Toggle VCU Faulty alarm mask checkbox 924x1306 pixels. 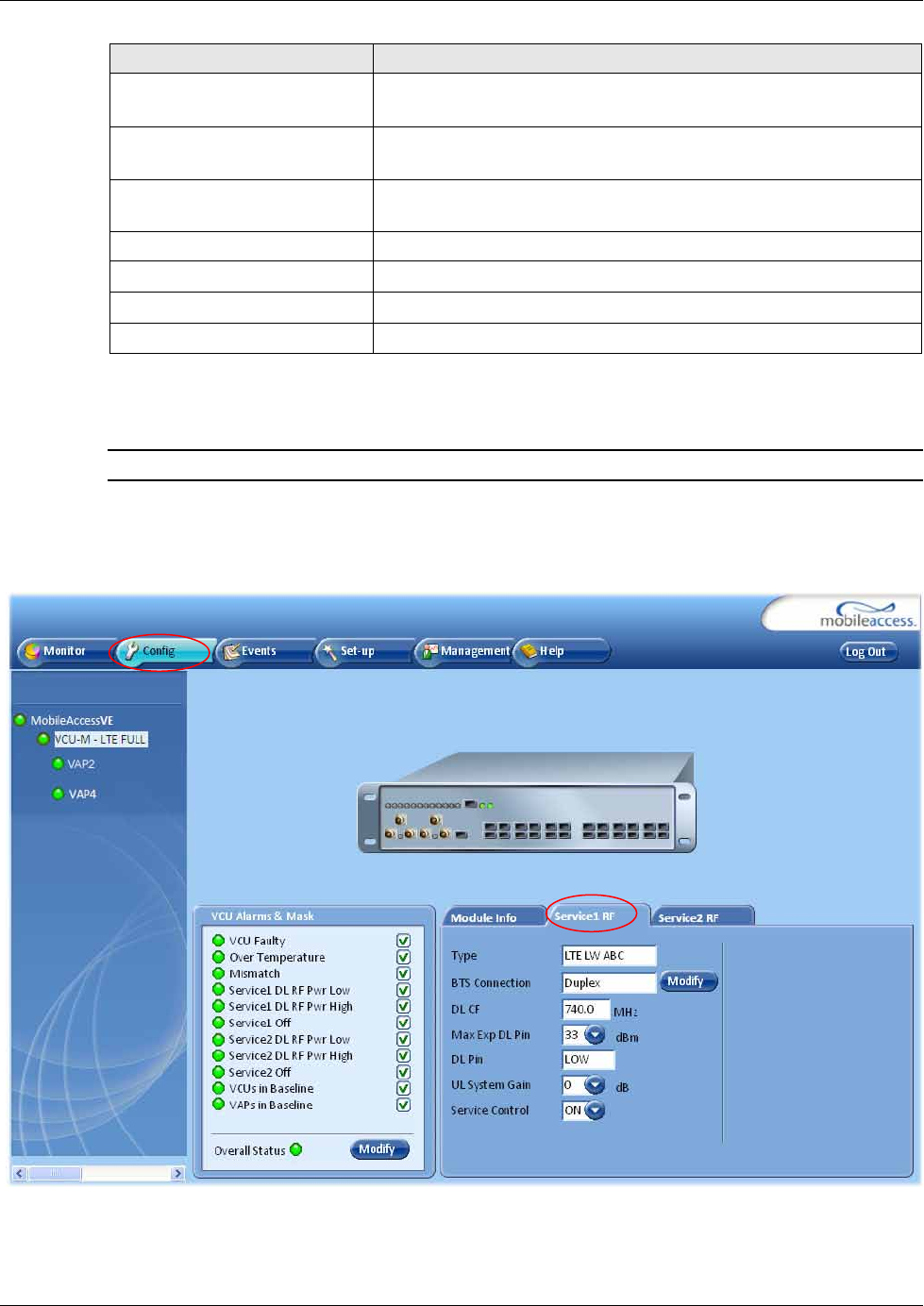[403, 941]
